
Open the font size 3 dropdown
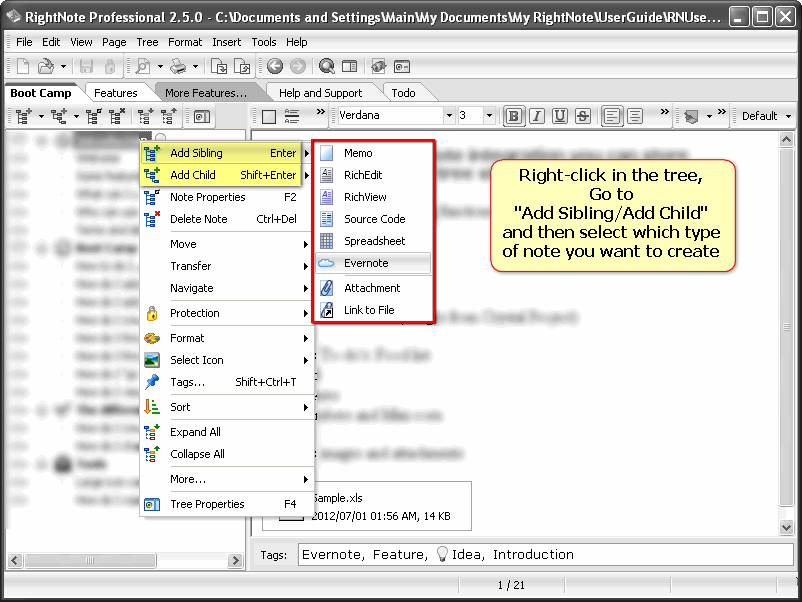pyautogui.click(x=489, y=116)
